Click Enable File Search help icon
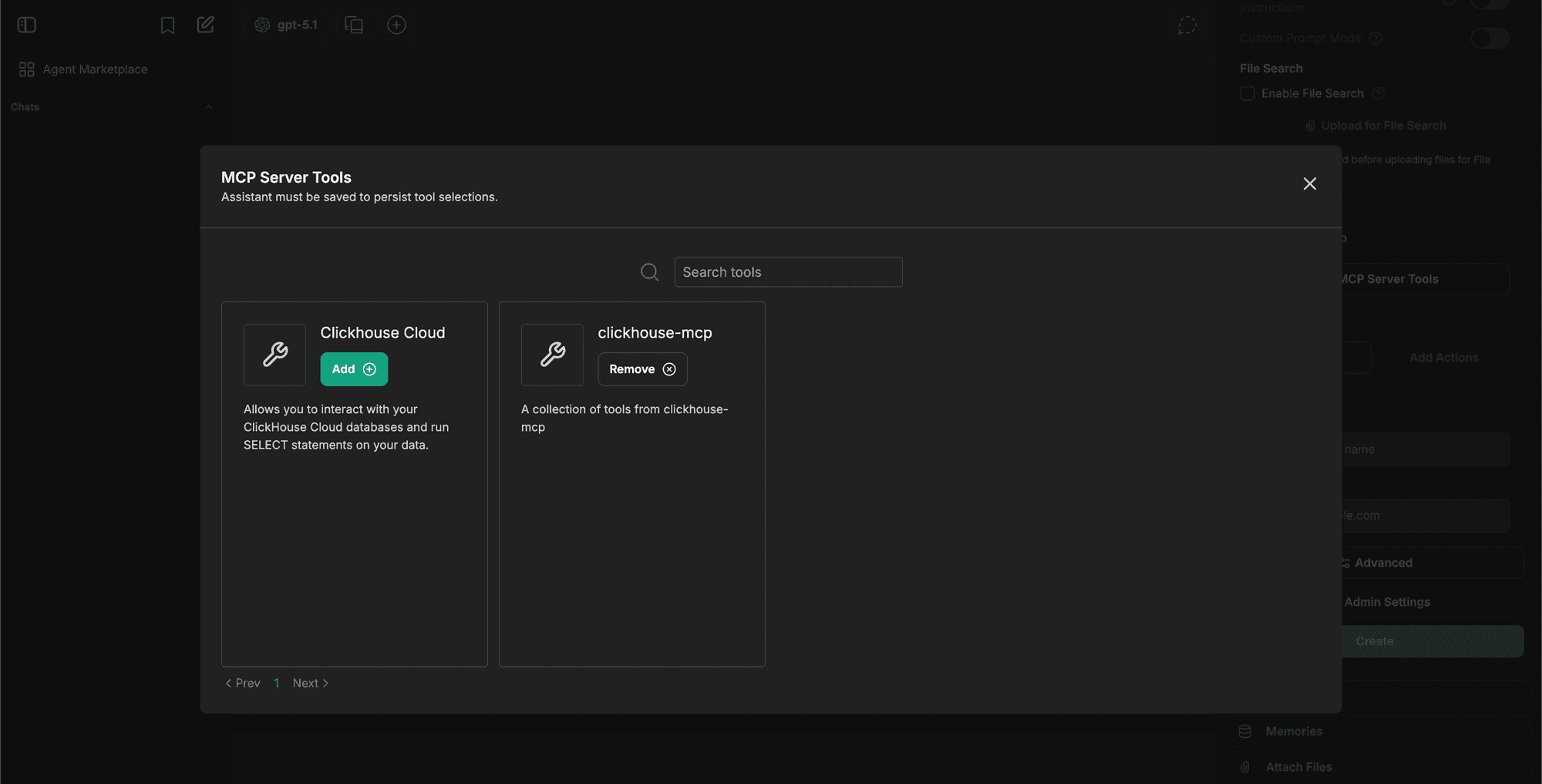The image size is (1542, 784). click(x=1379, y=93)
